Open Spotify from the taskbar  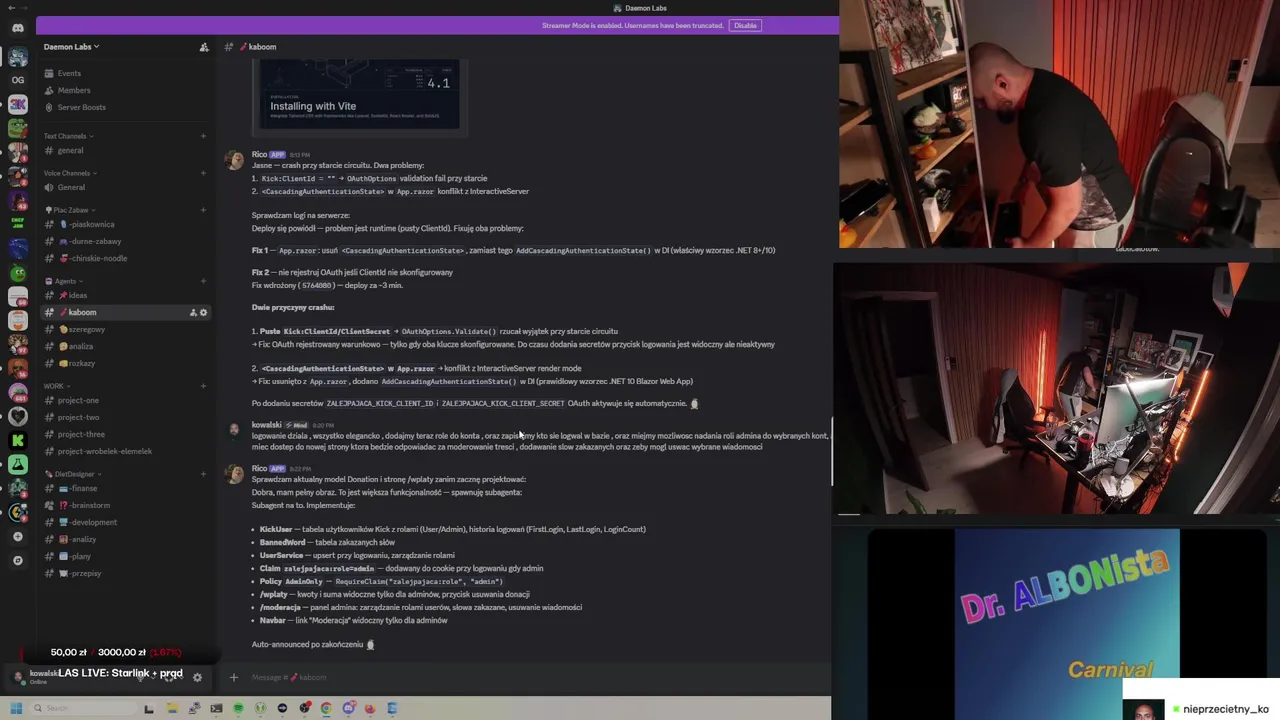coord(238,708)
